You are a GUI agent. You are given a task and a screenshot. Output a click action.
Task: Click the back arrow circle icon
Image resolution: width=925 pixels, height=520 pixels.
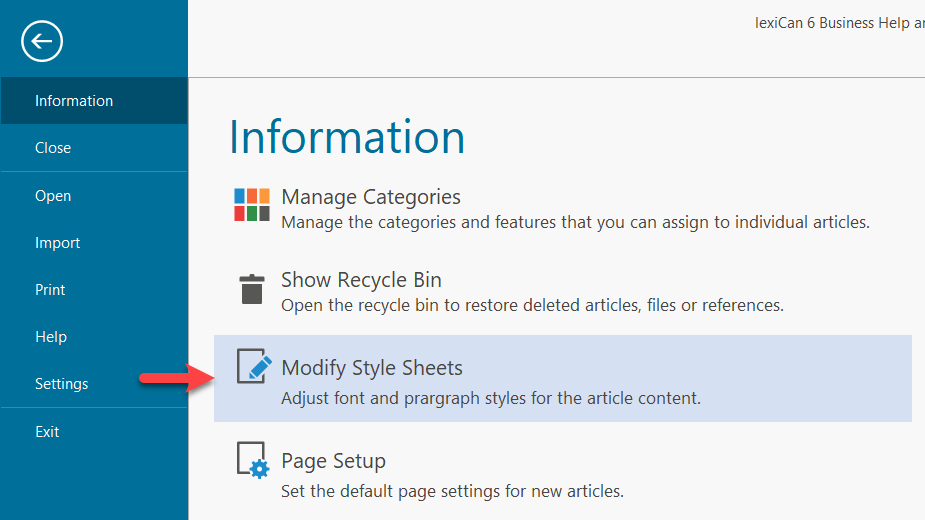pos(41,41)
